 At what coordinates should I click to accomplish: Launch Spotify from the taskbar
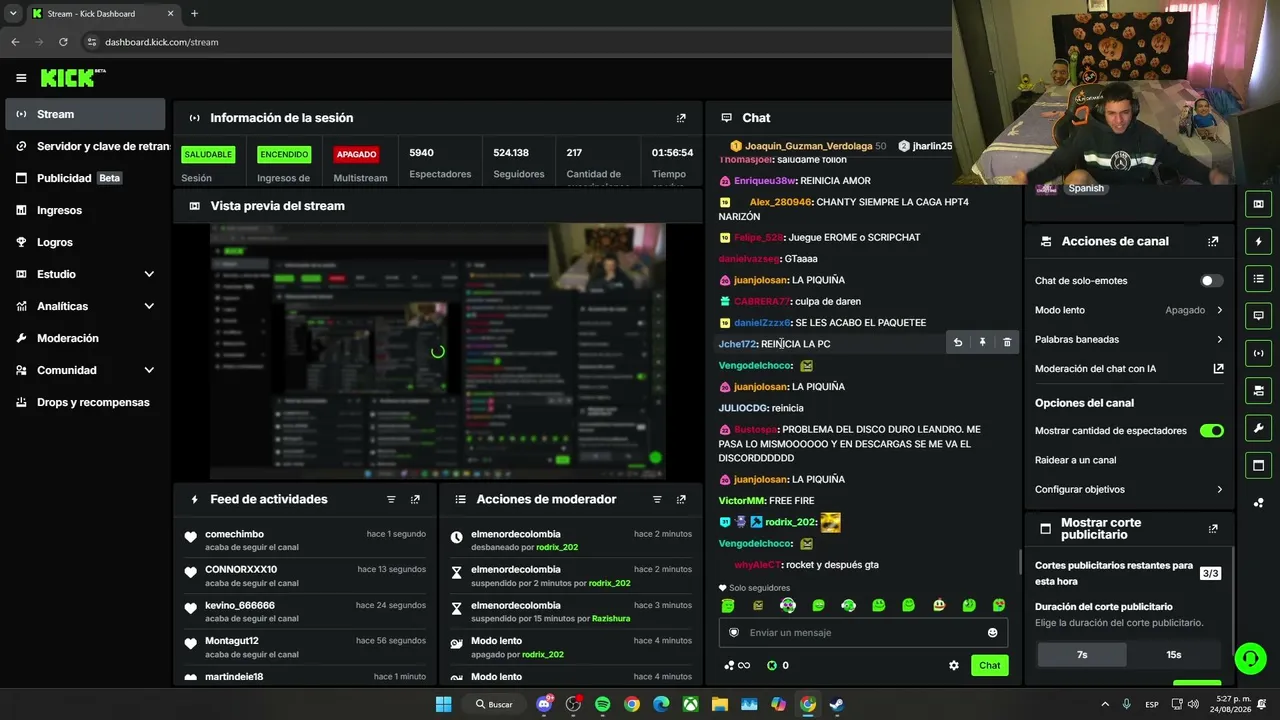tap(602, 704)
